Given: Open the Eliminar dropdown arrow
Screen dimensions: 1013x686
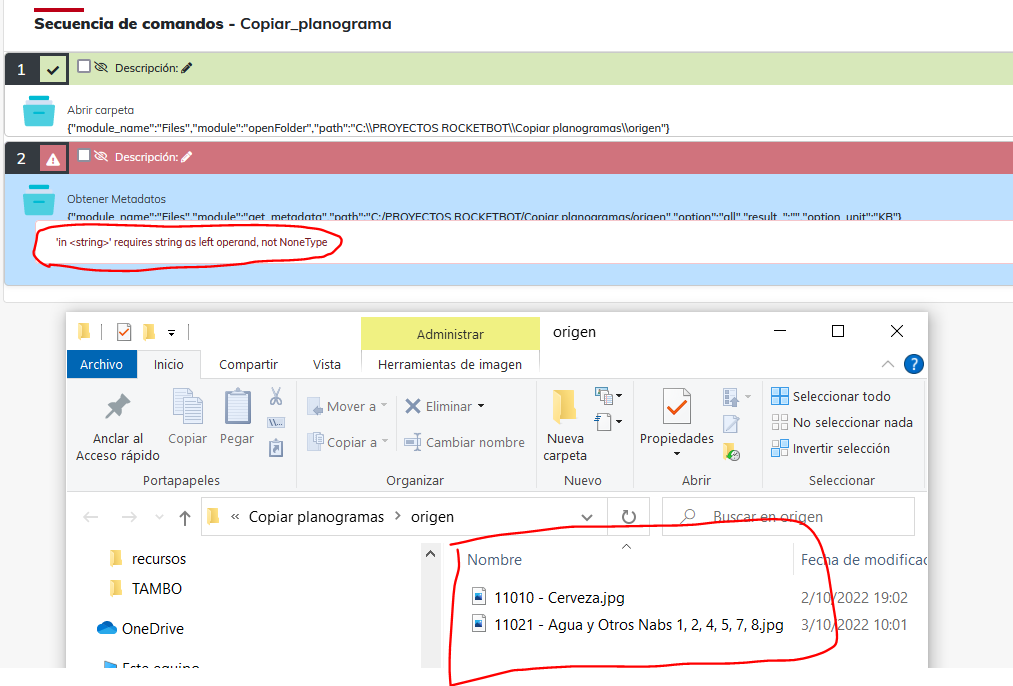Looking at the screenshot, I should [481, 406].
